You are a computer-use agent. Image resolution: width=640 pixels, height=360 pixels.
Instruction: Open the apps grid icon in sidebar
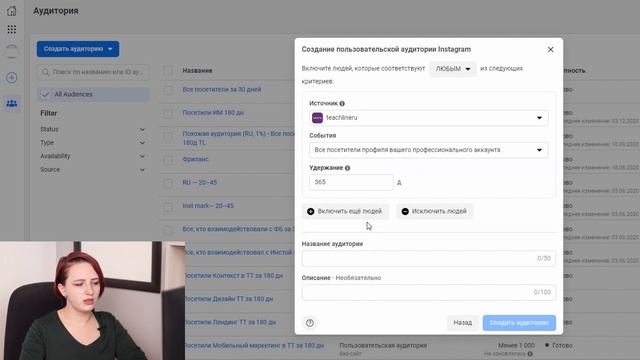12,29
